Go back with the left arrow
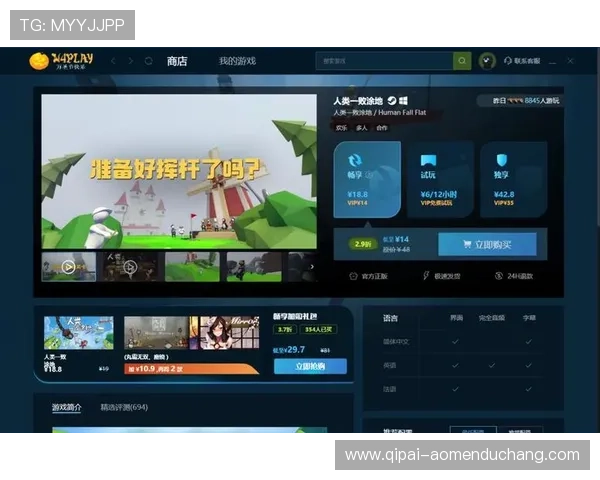600x480 pixels. point(113,61)
